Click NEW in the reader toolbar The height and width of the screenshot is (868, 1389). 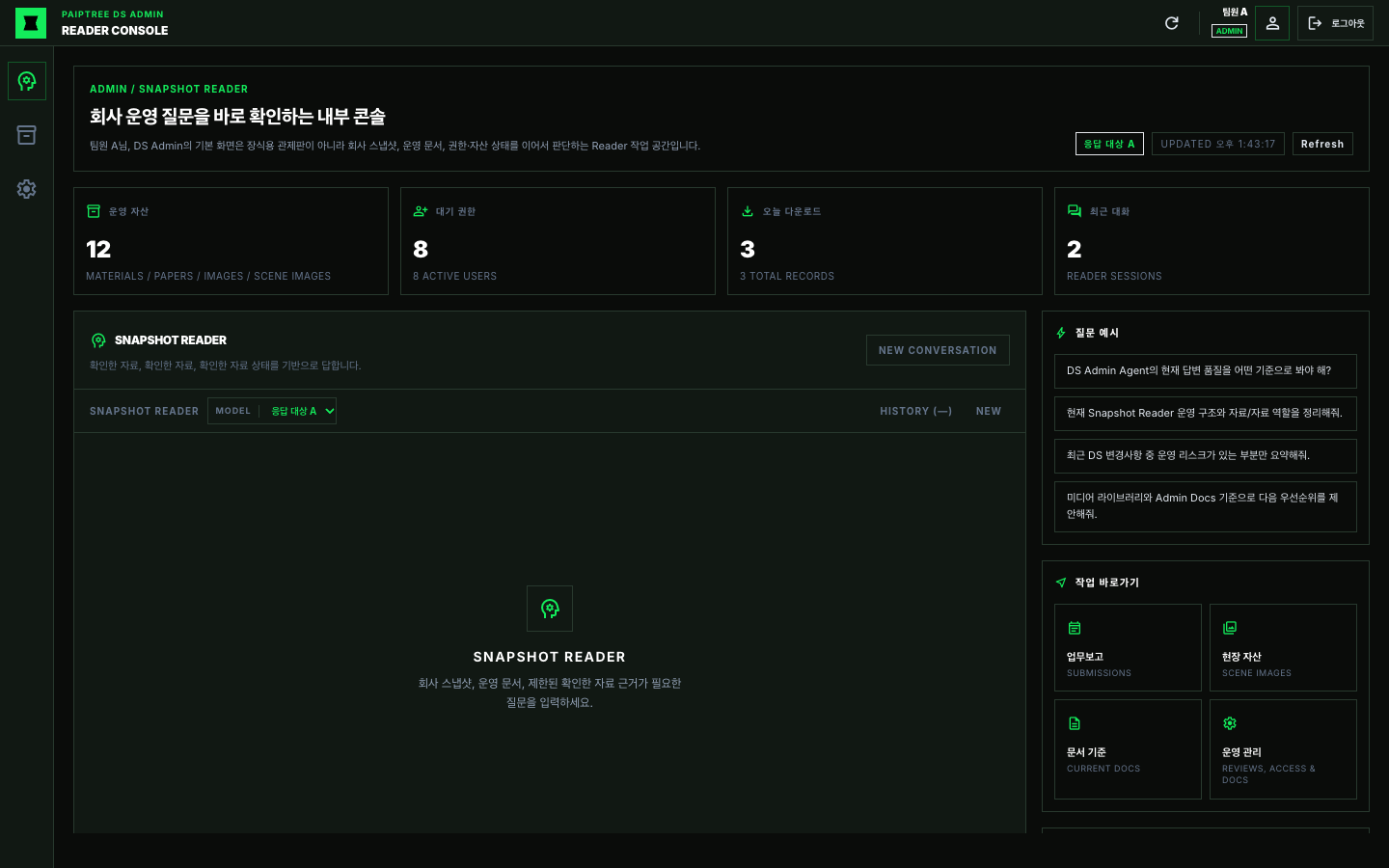(989, 411)
